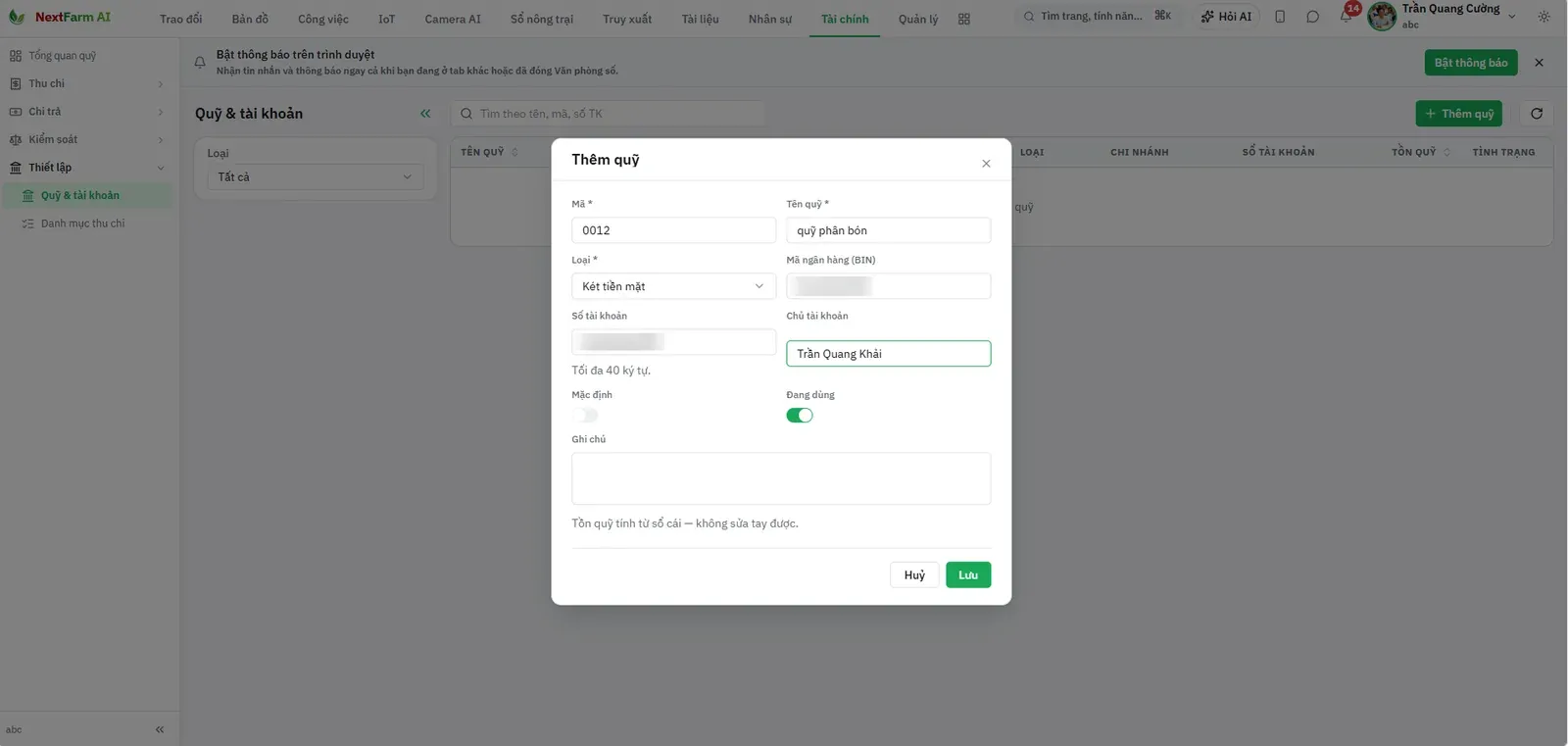Open notifications bell with 14 badge
Image resolution: width=1568 pixels, height=746 pixels.
(x=1347, y=16)
